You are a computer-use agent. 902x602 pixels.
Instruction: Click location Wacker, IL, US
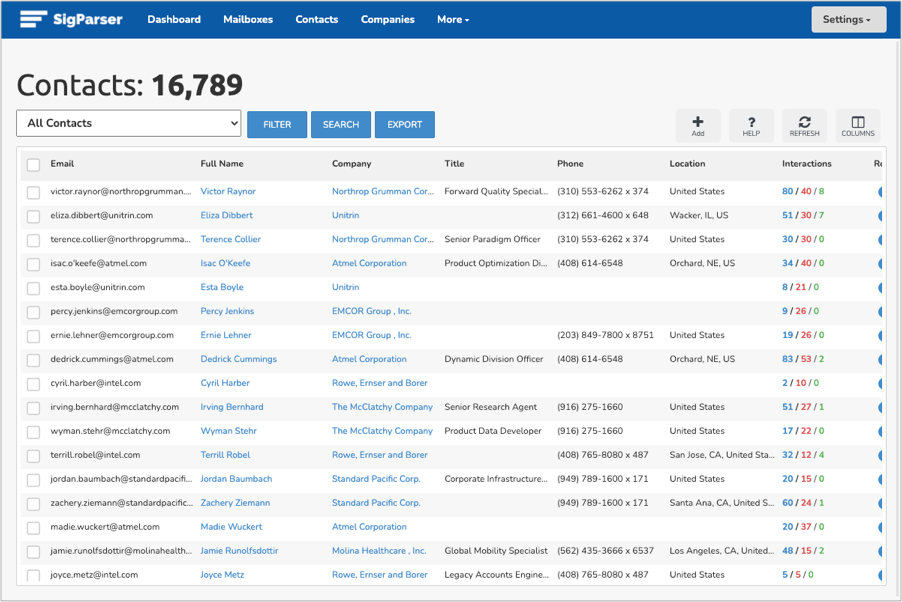click(698, 215)
